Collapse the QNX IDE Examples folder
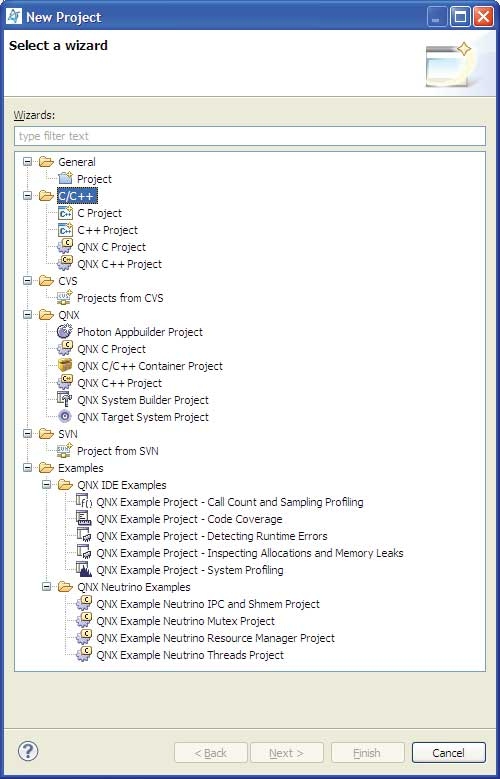The height and width of the screenshot is (779, 500). pos(47,484)
